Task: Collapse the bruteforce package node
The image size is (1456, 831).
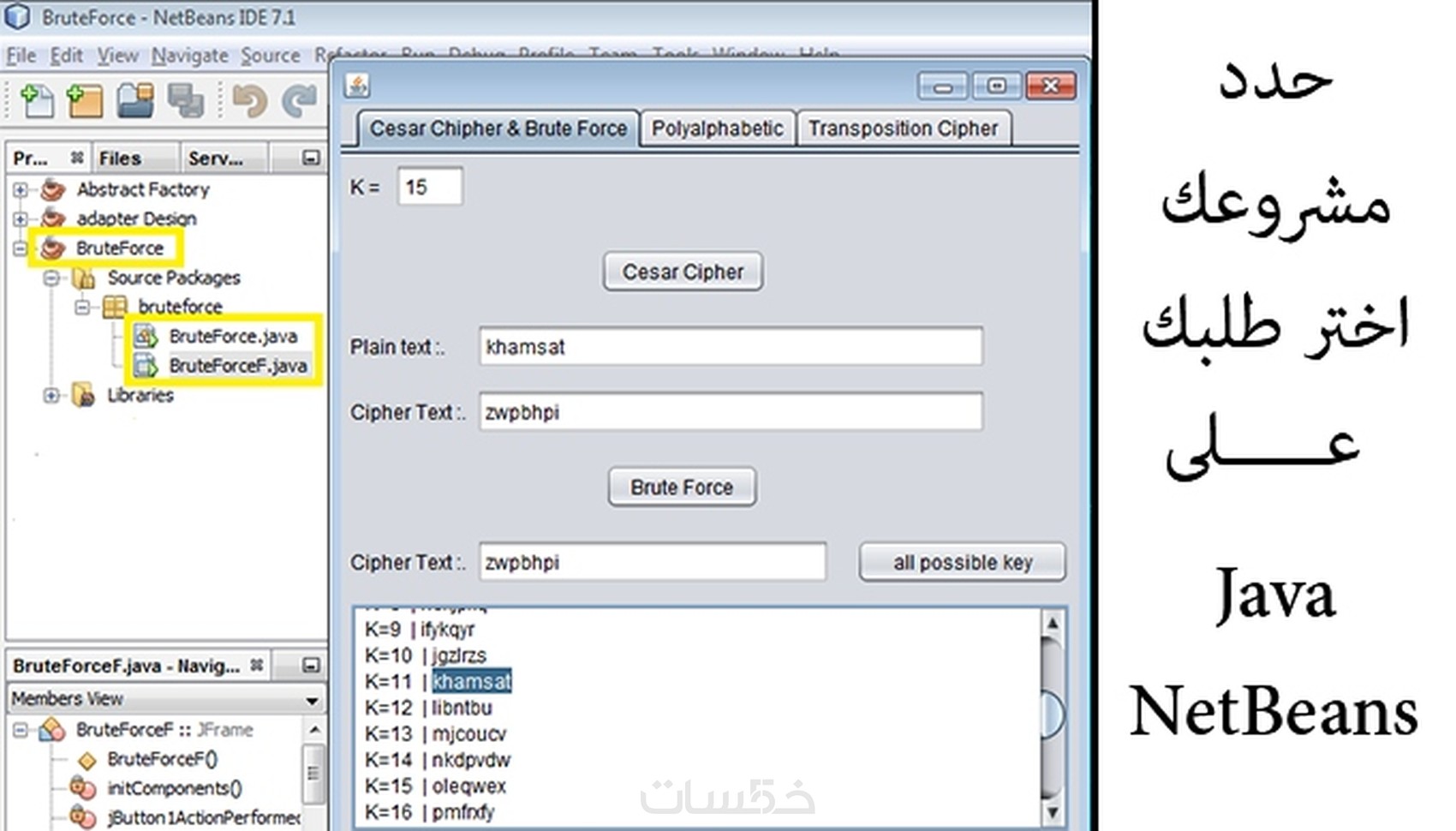Action: (82, 307)
